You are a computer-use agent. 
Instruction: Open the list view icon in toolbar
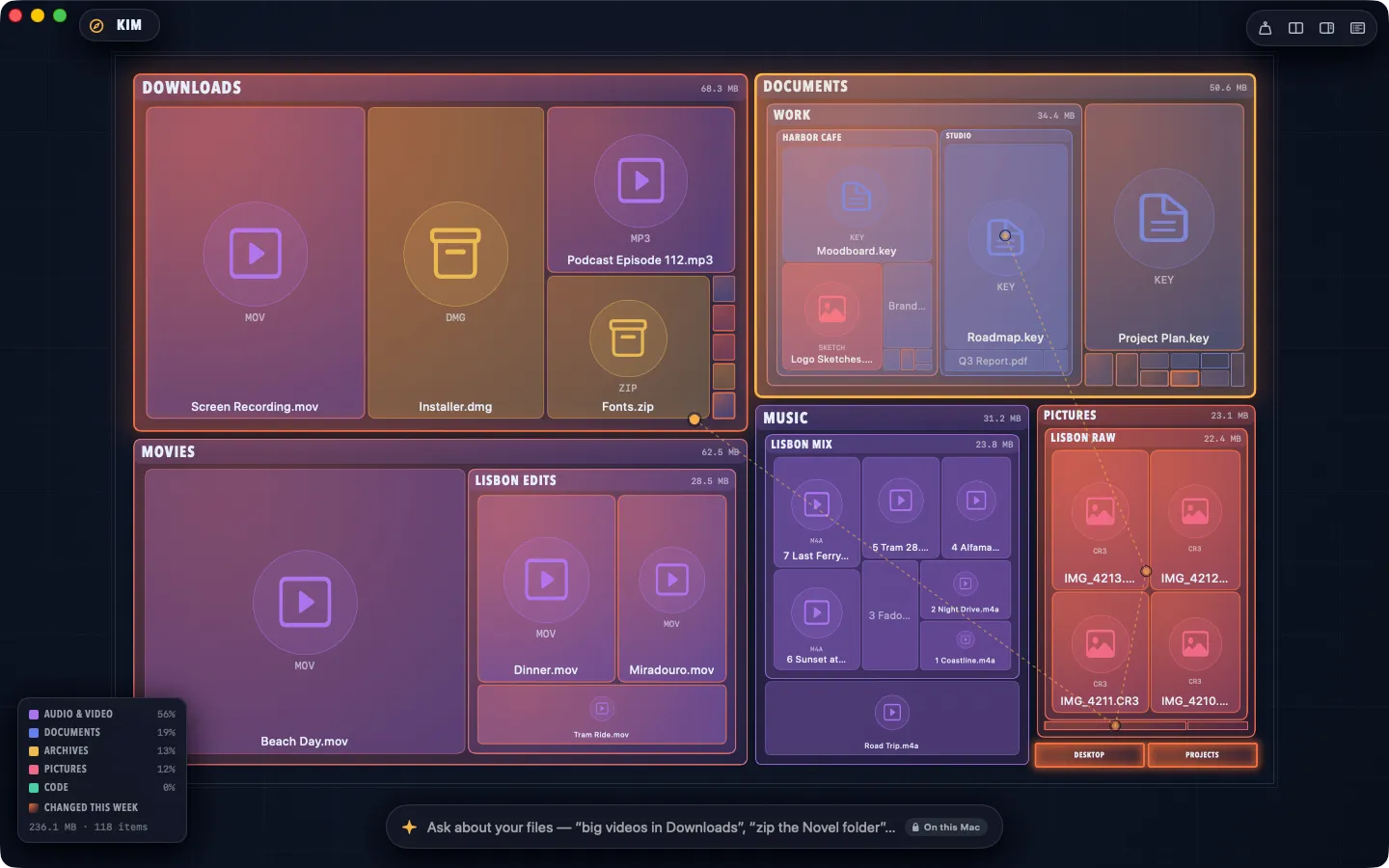1358,28
